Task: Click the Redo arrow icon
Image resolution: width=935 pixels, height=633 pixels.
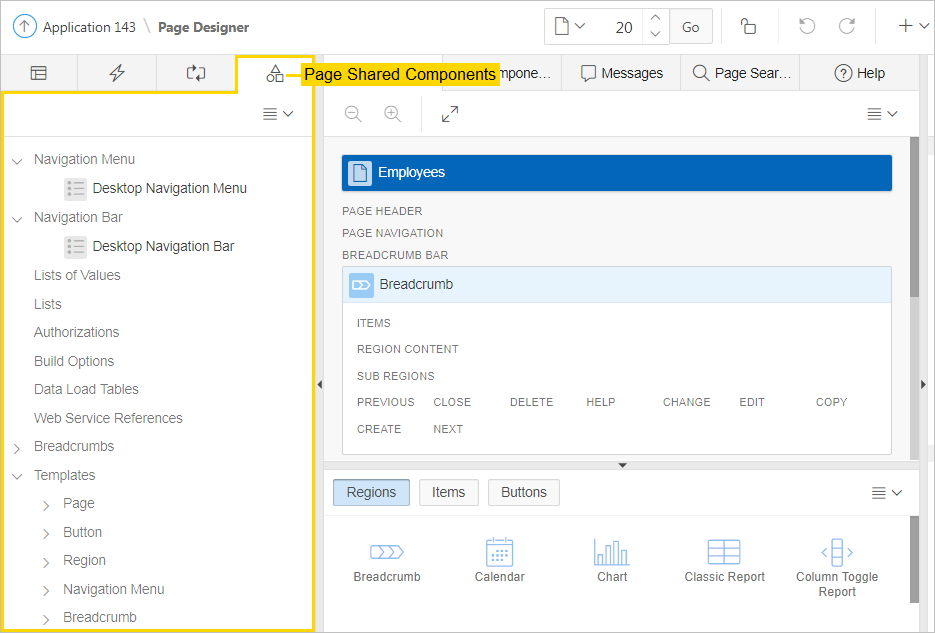Action: point(846,27)
